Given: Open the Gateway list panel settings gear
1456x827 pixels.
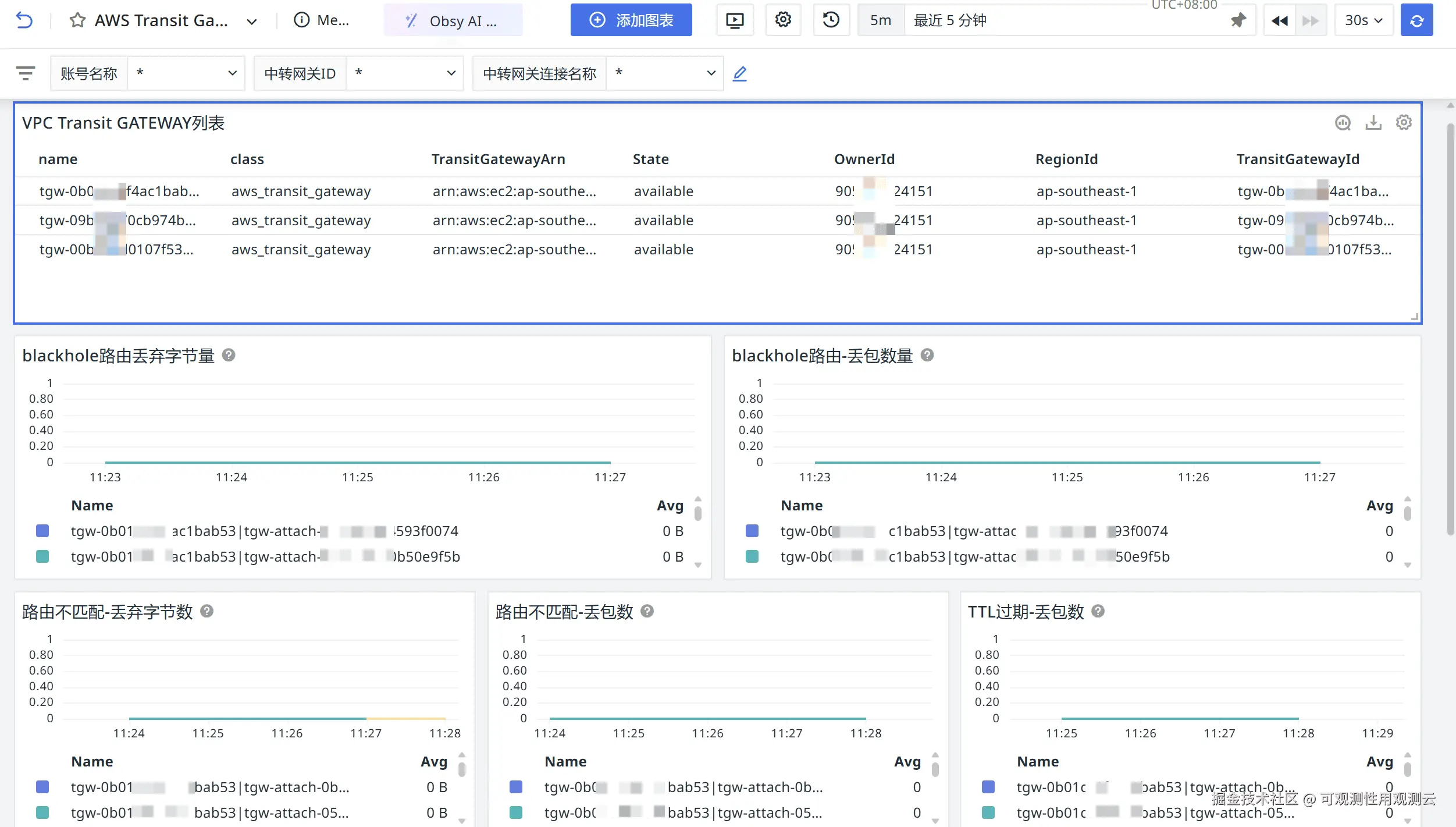Looking at the screenshot, I should (x=1404, y=122).
